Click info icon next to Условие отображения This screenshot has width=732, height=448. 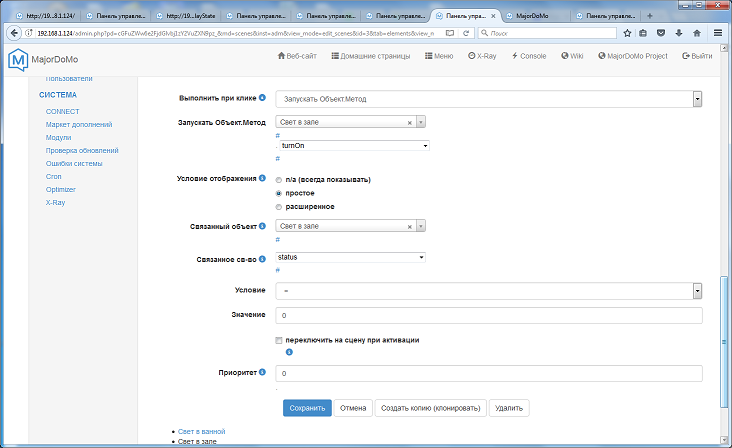[262, 178]
